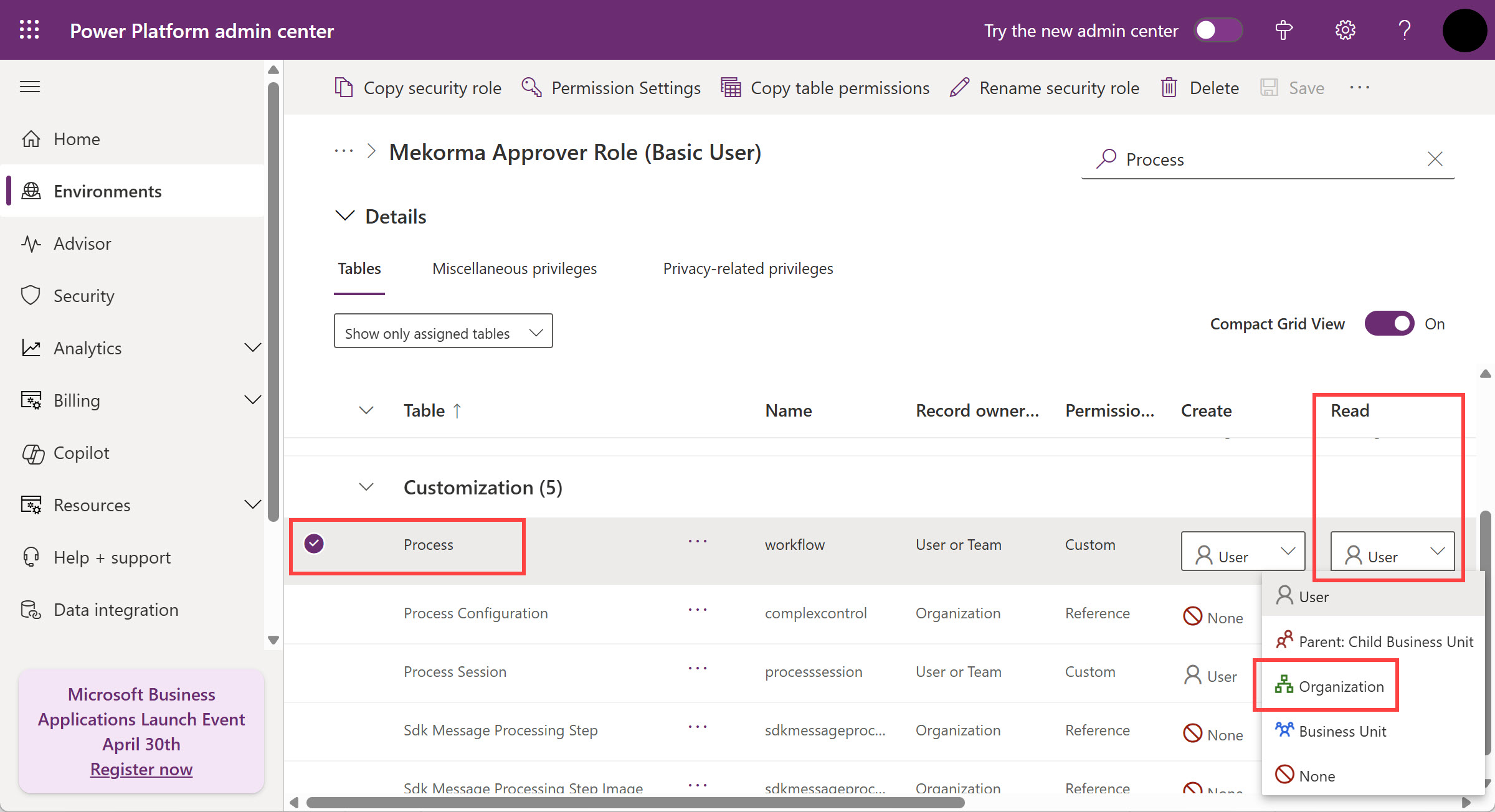Collapse the Customization (5) group
The image size is (1495, 812).
click(366, 487)
